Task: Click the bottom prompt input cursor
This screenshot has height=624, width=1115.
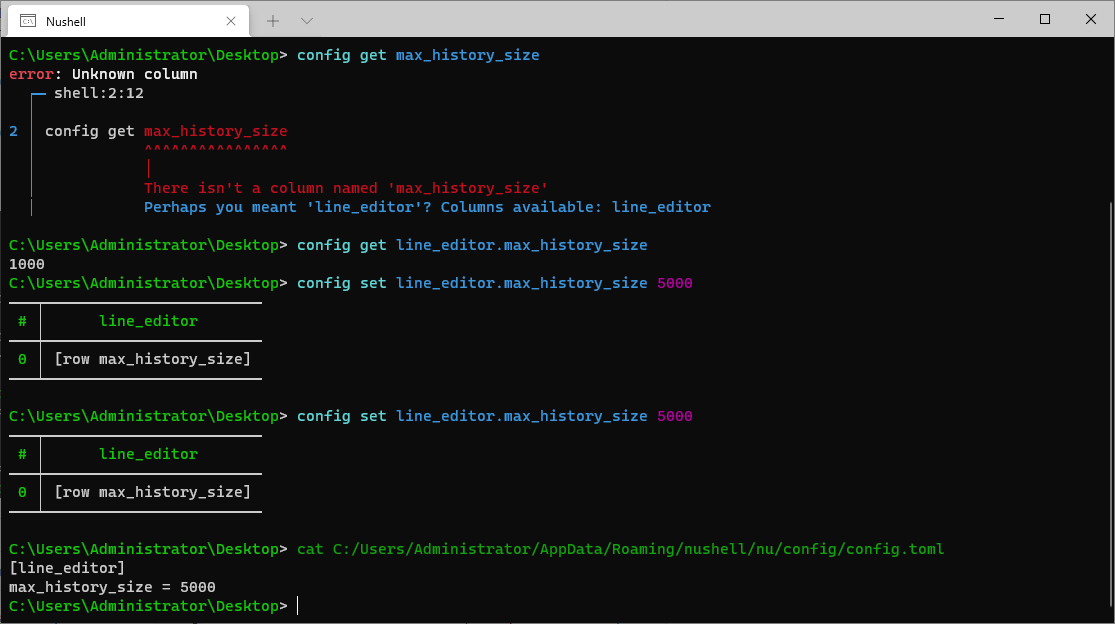Action: click(298, 606)
